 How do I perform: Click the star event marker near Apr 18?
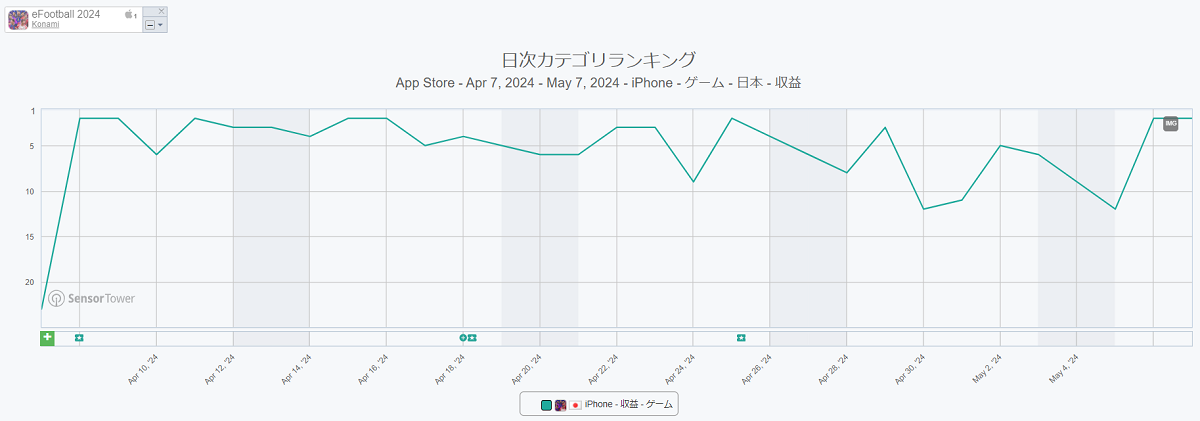(x=472, y=338)
